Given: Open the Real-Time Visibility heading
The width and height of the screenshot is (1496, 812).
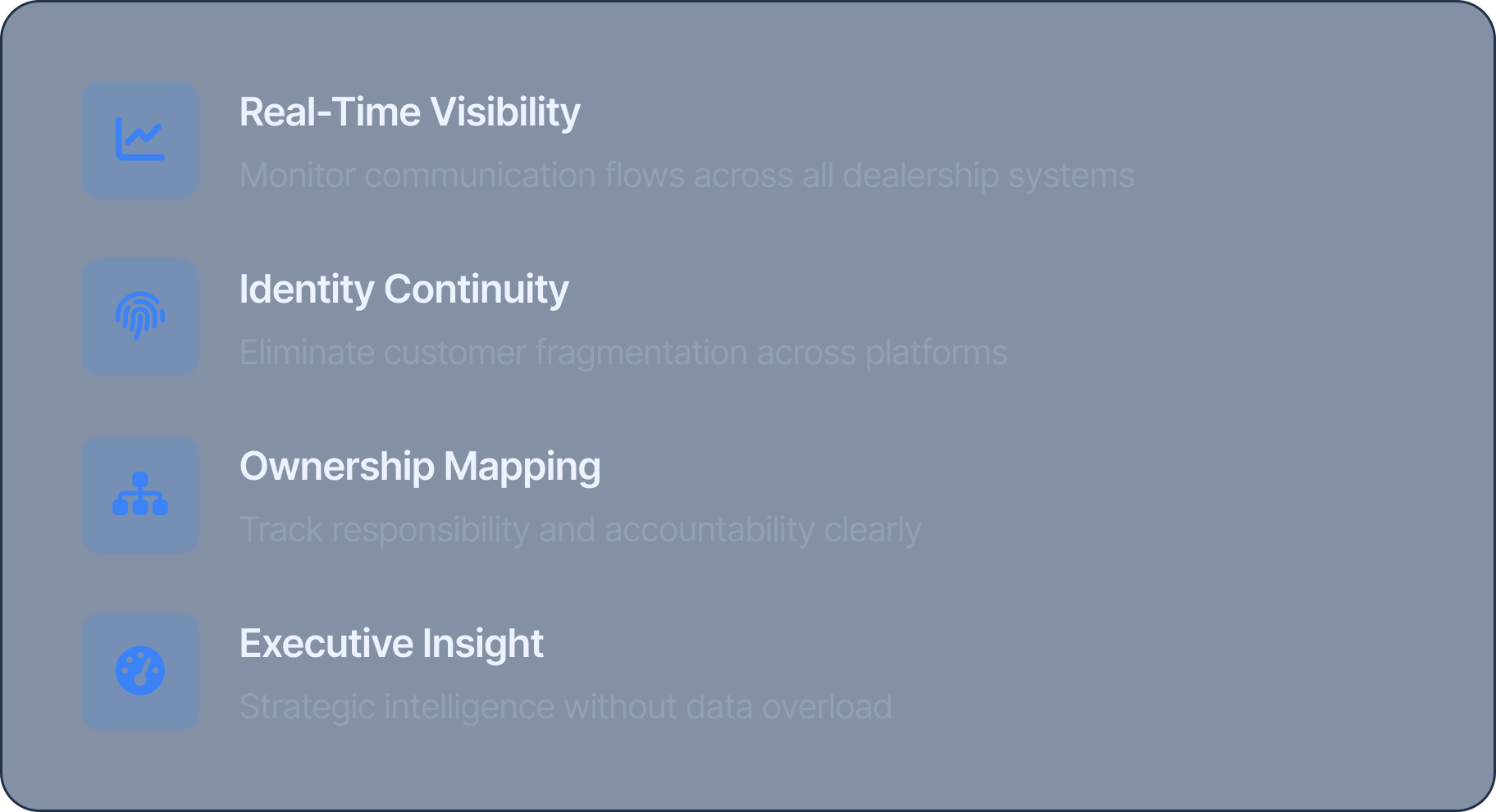Looking at the screenshot, I should [409, 112].
